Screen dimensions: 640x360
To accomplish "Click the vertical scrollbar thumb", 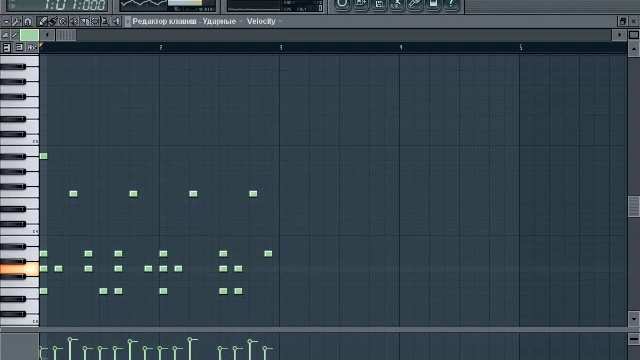I will tap(633, 207).
